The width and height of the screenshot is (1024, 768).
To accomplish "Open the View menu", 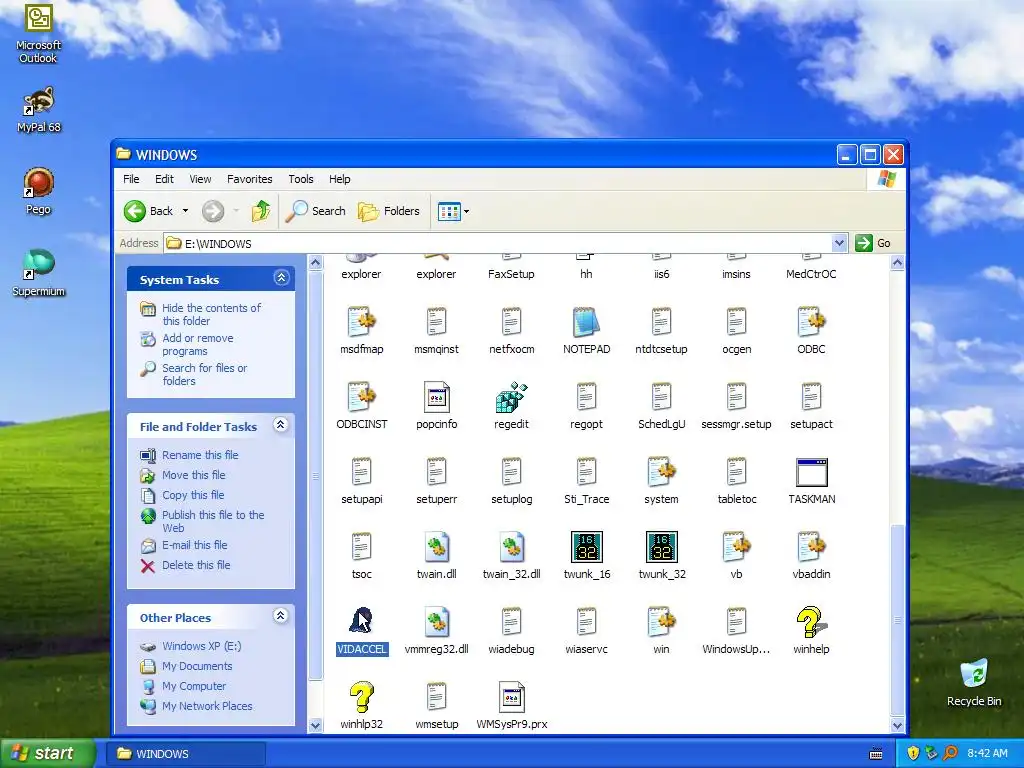I will (200, 179).
